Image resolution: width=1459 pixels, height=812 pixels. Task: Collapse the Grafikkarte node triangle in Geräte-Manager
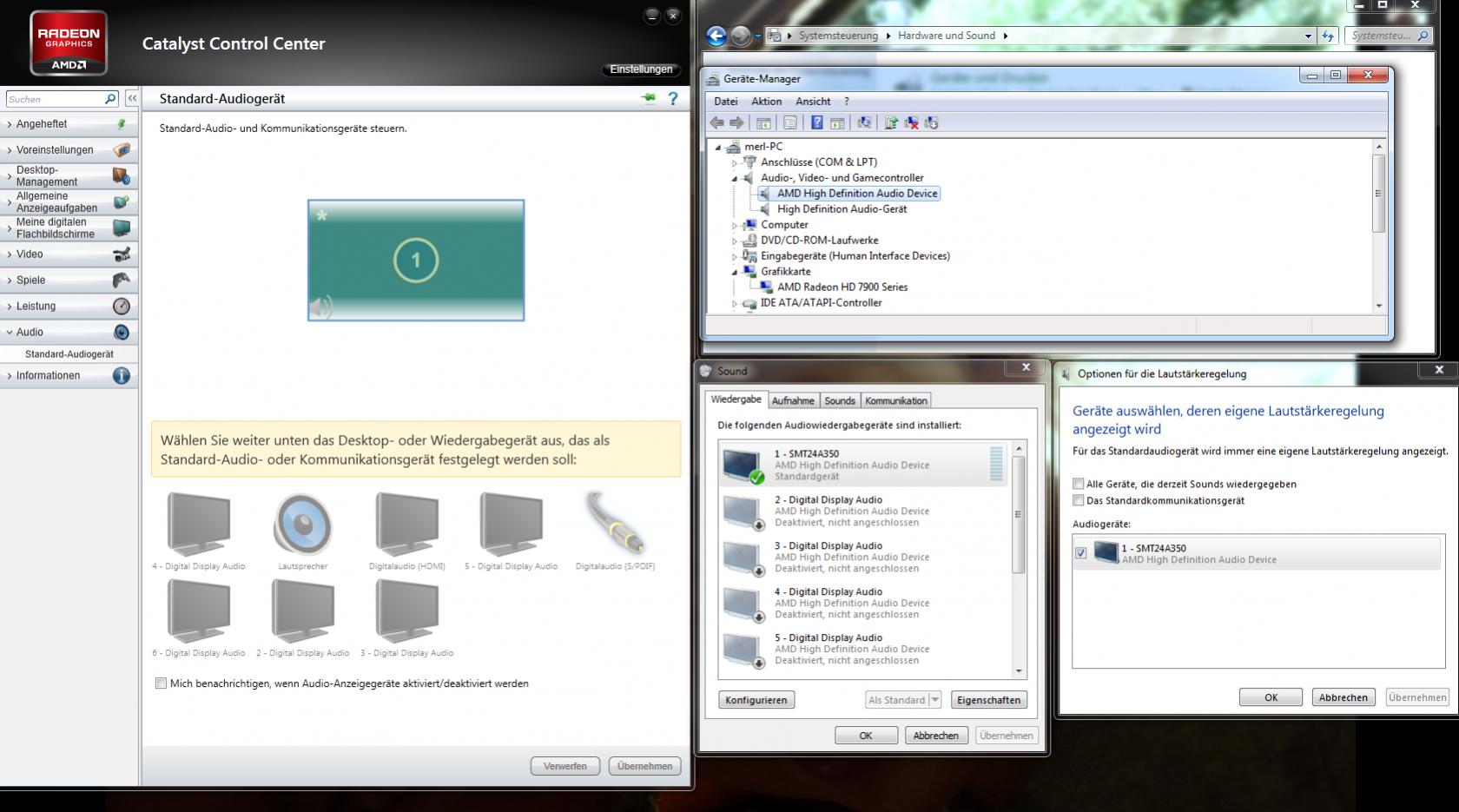click(x=735, y=272)
